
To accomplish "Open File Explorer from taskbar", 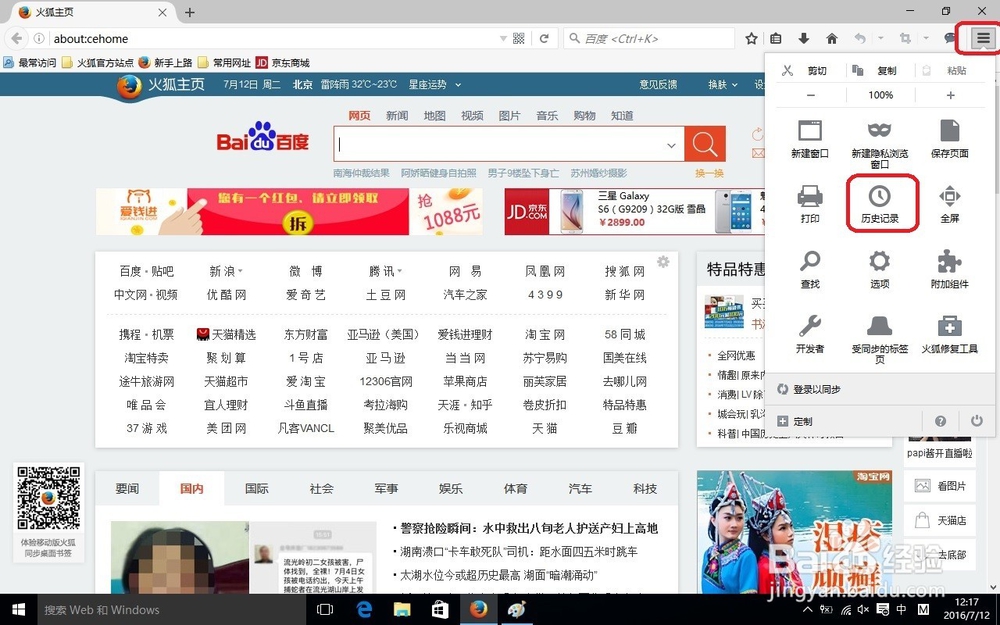I will pos(402,609).
